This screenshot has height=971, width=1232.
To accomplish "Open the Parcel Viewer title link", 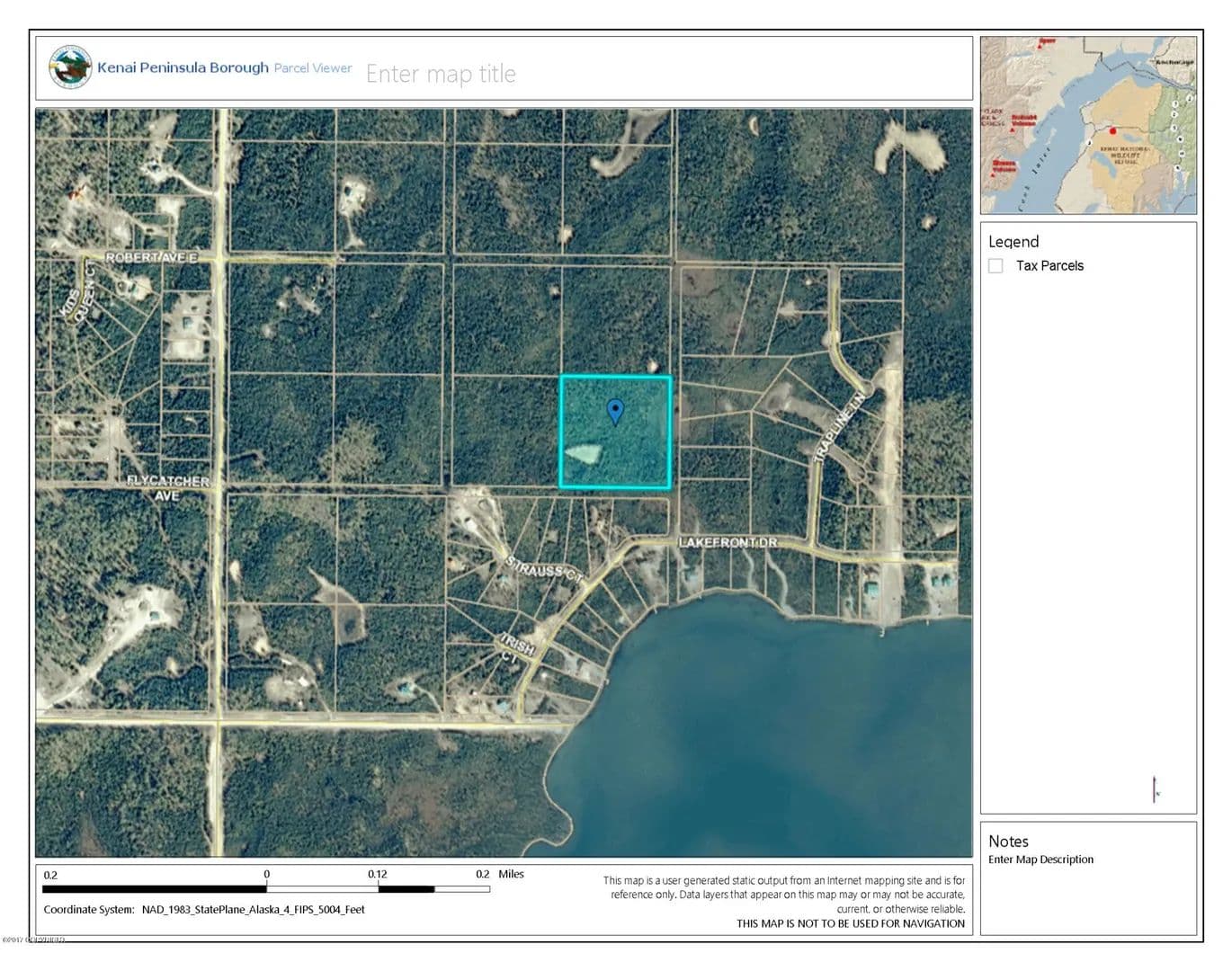I will [x=313, y=67].
